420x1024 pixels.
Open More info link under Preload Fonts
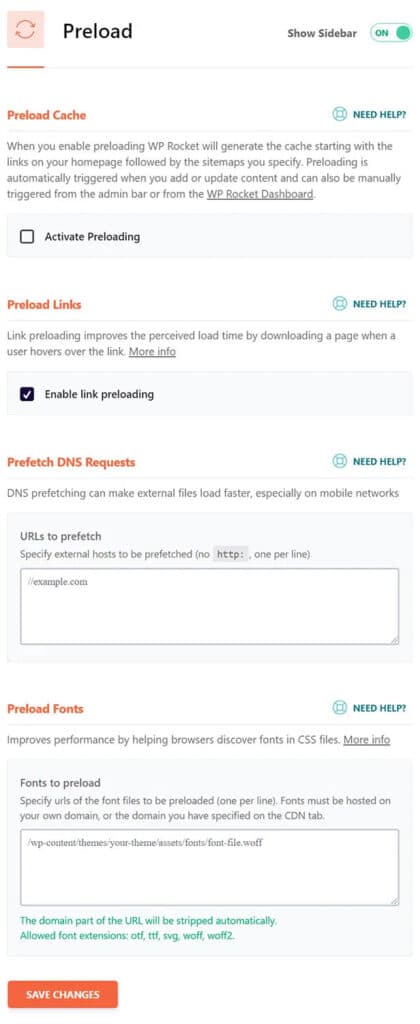pos(366,740)
